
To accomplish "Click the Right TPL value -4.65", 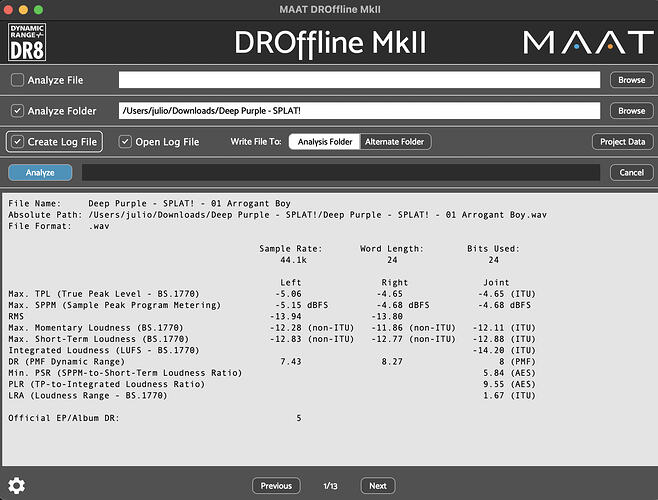I will point(389,294).
